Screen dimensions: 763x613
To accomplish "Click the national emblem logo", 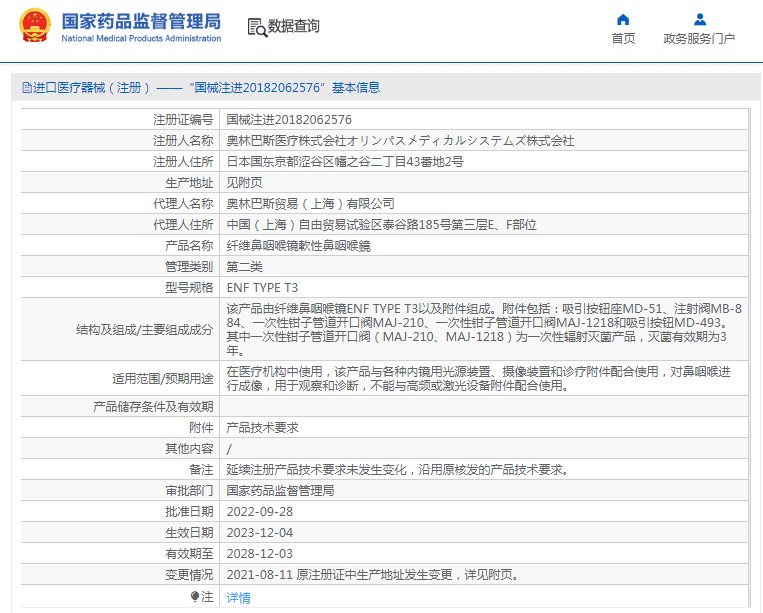I will [34, 26].
